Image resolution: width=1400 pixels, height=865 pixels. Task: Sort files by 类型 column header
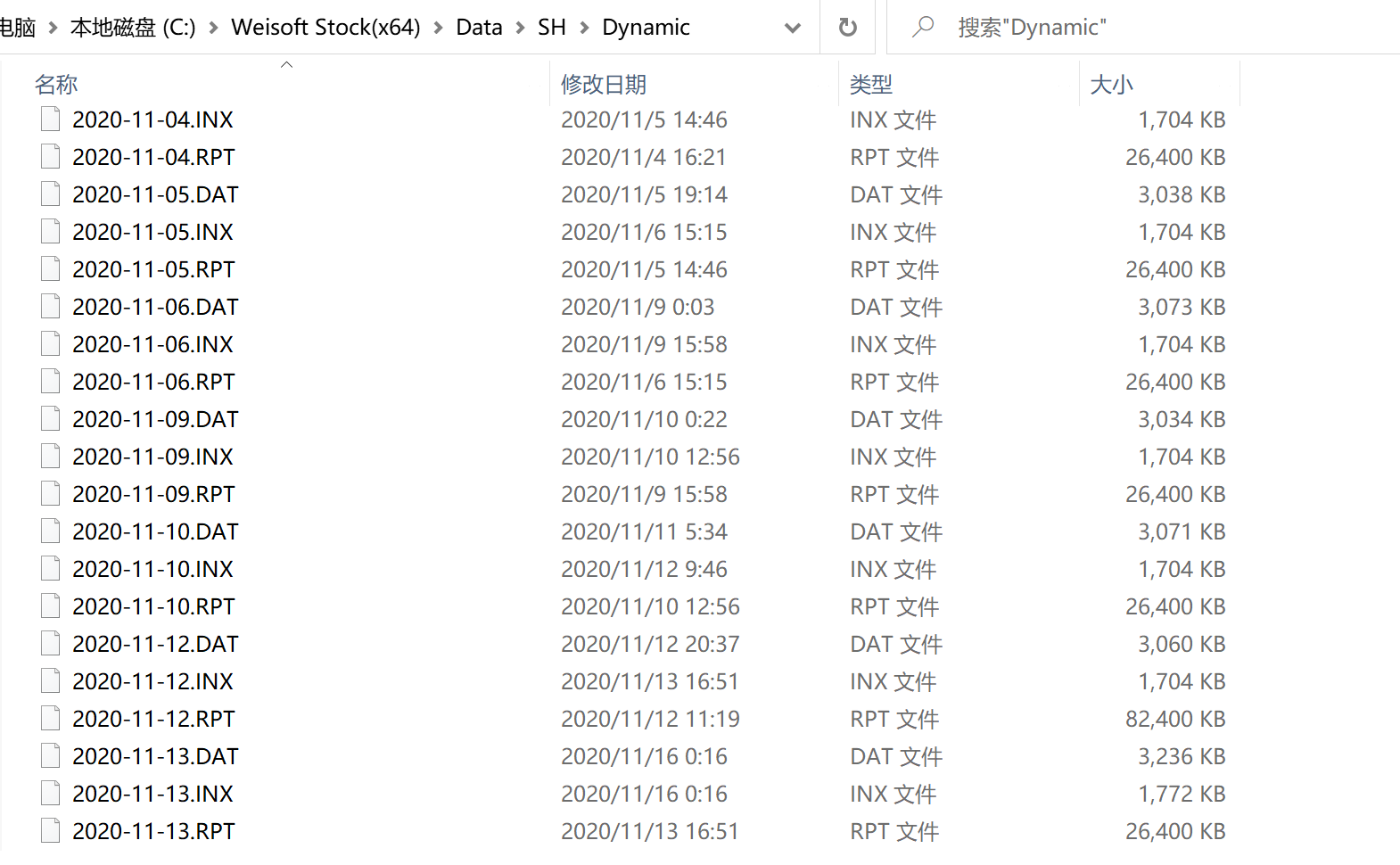click(871, 85)
